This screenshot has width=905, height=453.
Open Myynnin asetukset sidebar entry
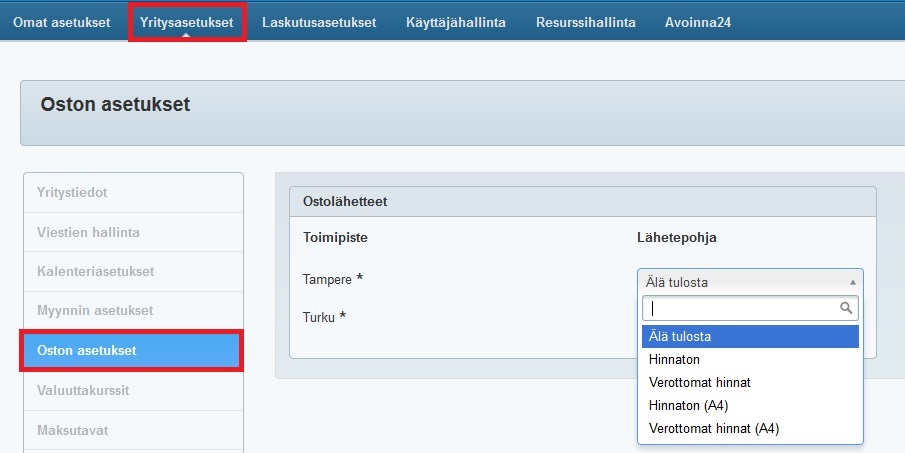[95, 311]
